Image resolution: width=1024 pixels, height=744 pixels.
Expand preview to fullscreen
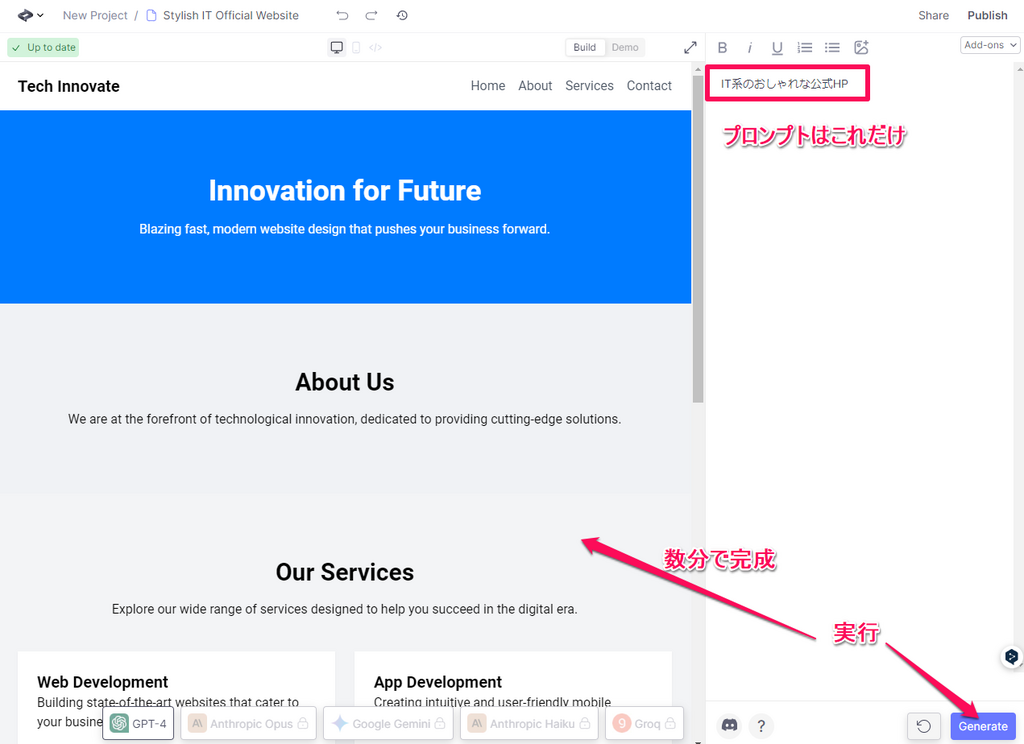click(690, 47)
